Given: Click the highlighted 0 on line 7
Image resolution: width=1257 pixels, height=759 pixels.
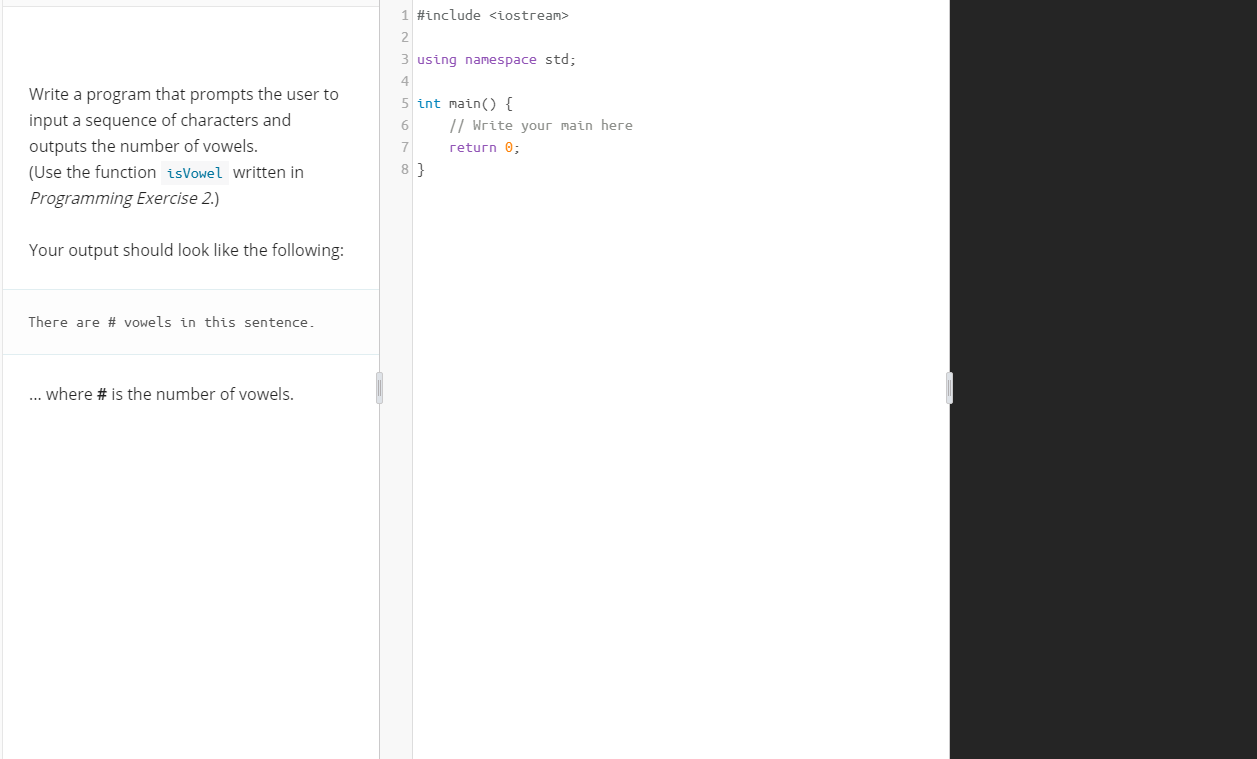Looking at the screenshot, I should click(x=509, y=147).
